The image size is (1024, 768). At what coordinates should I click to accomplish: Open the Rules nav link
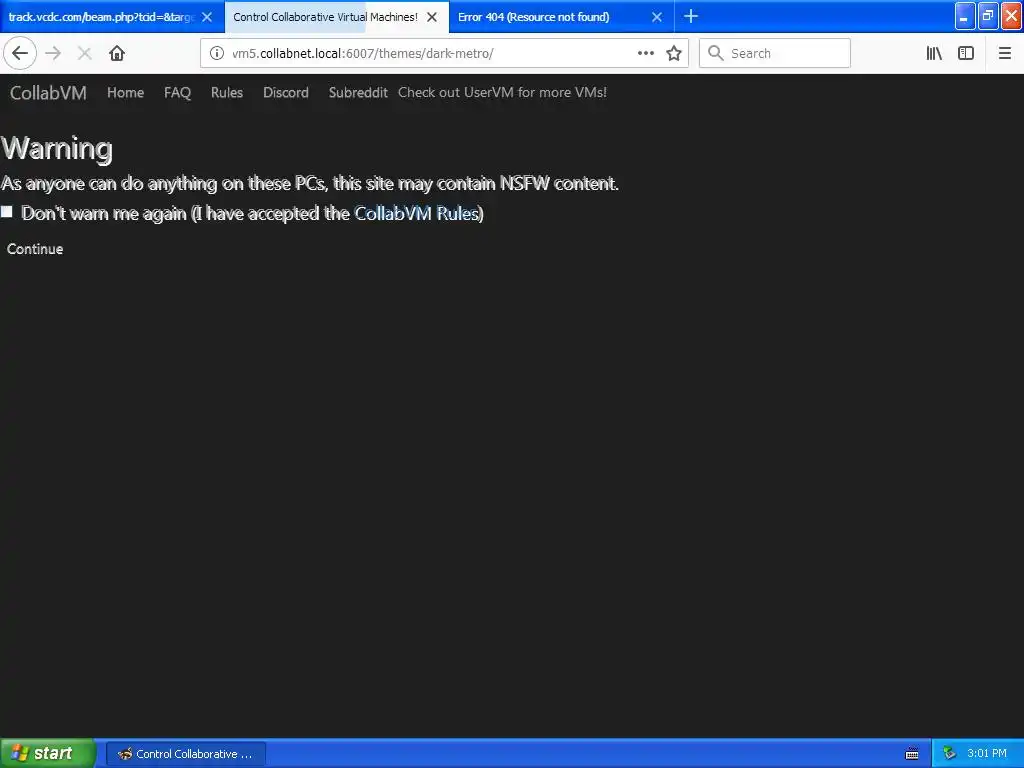click(227, 93)
